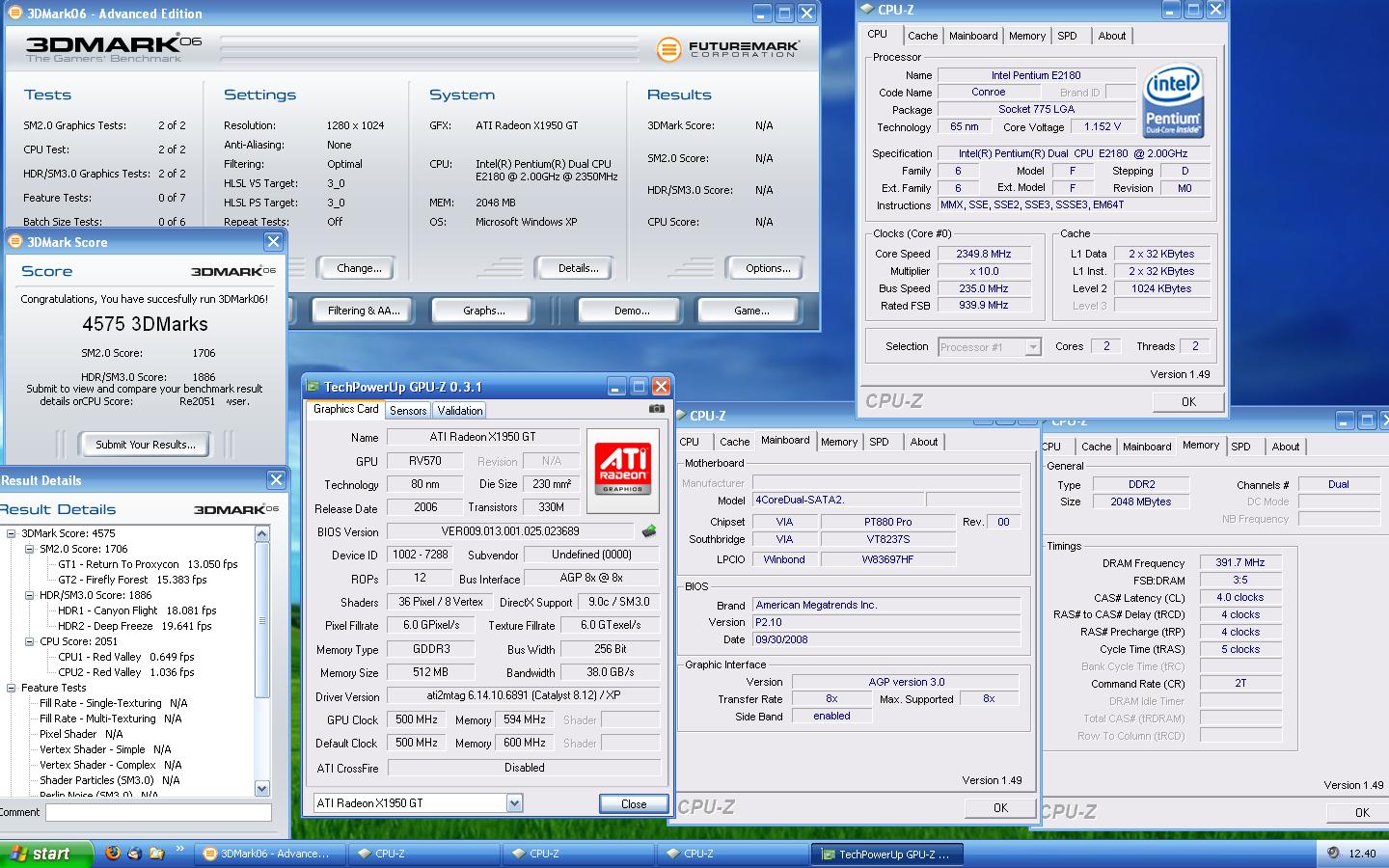Select Vertex Shader - Complex row
This screenshot has width=1389, height=868.
[110, 765]
